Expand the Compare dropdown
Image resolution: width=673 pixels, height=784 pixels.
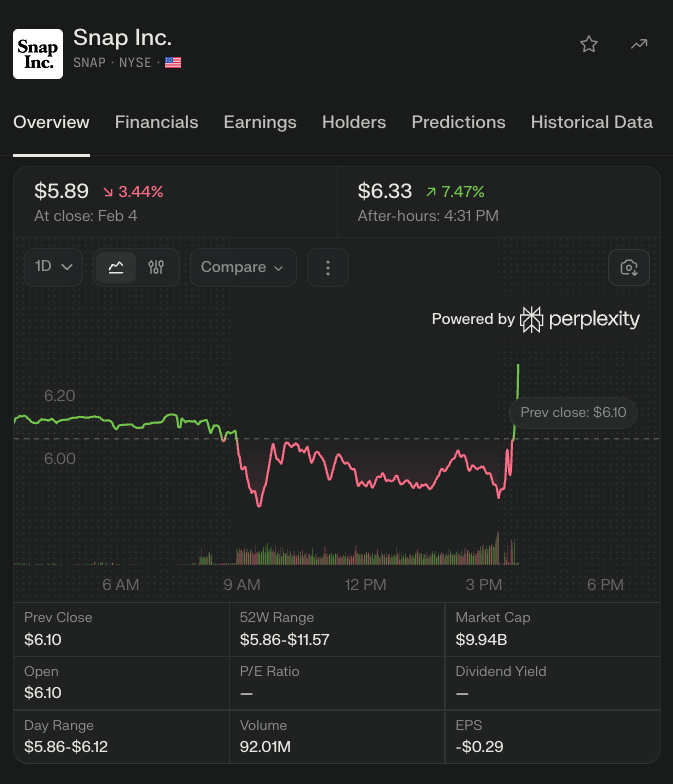click(243, 268)
